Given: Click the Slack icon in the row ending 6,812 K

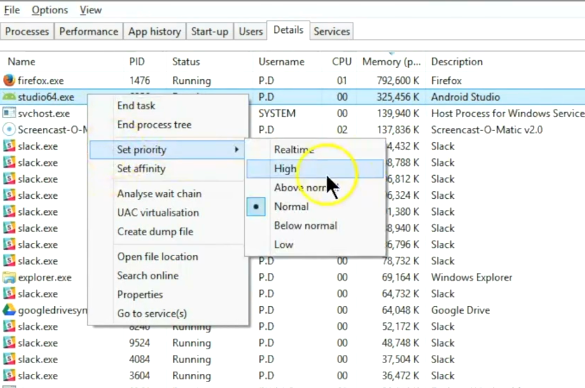Looking at the screenshot, I should coord(9,179).
